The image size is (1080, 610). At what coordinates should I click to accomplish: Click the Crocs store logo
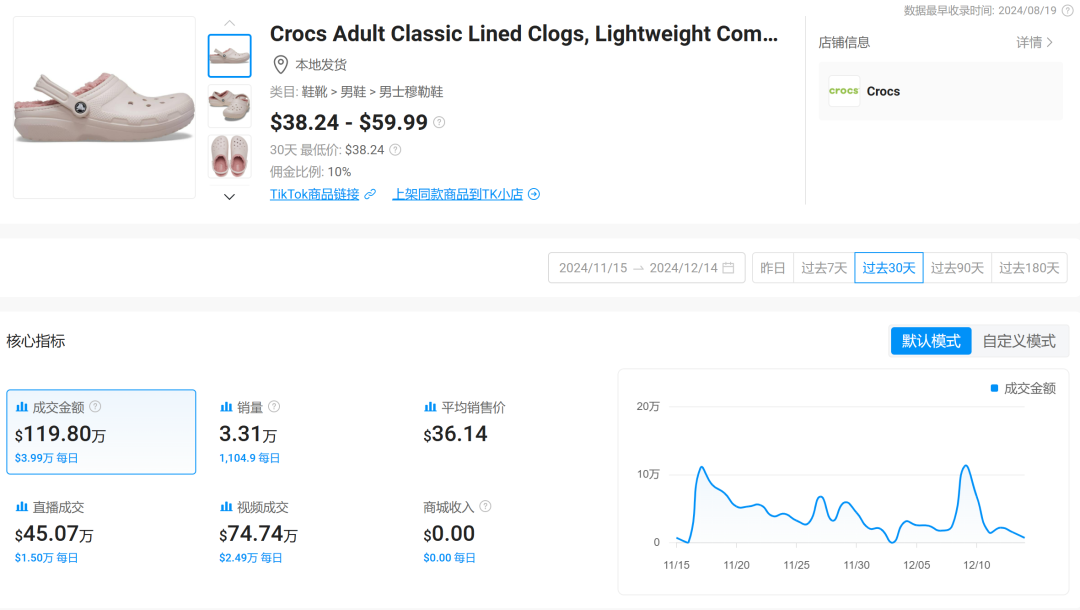(x=844, y=91)
